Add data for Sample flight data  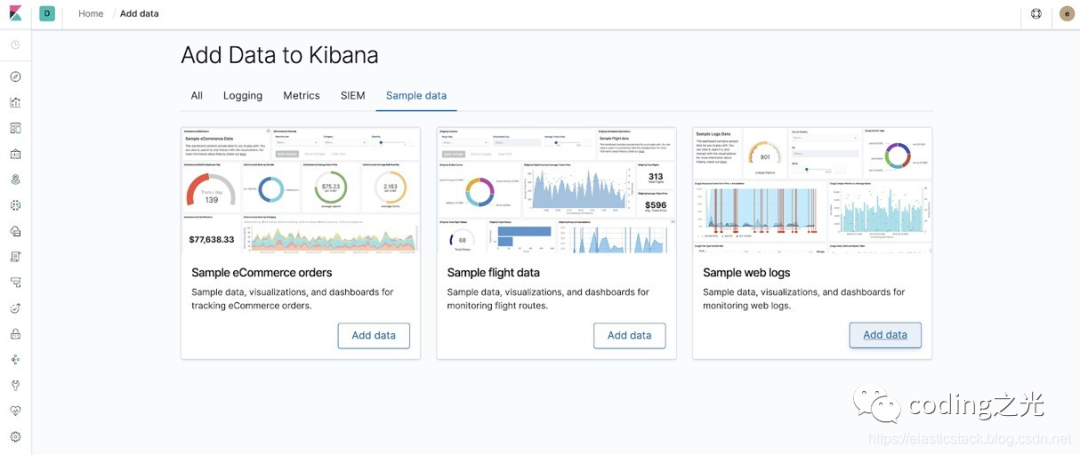coord(629,335)
